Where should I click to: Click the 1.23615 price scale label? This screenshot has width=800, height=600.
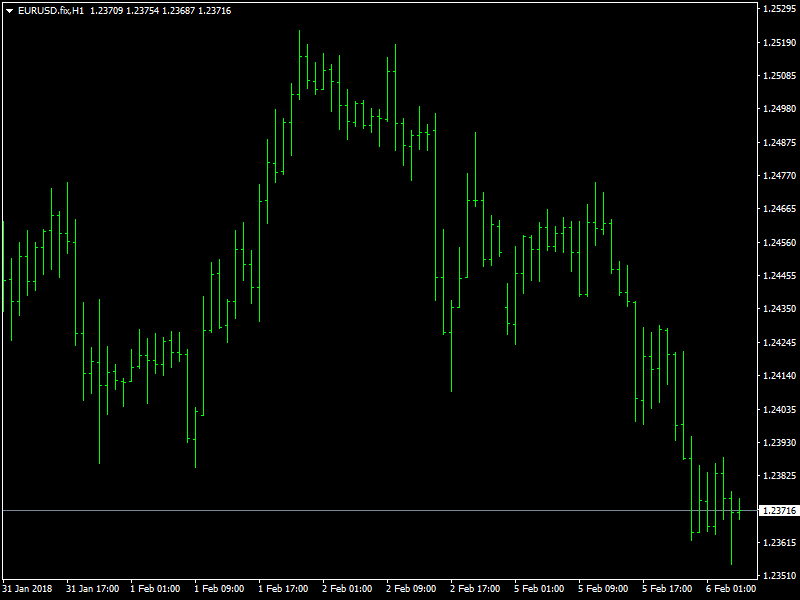pos(779,542)
